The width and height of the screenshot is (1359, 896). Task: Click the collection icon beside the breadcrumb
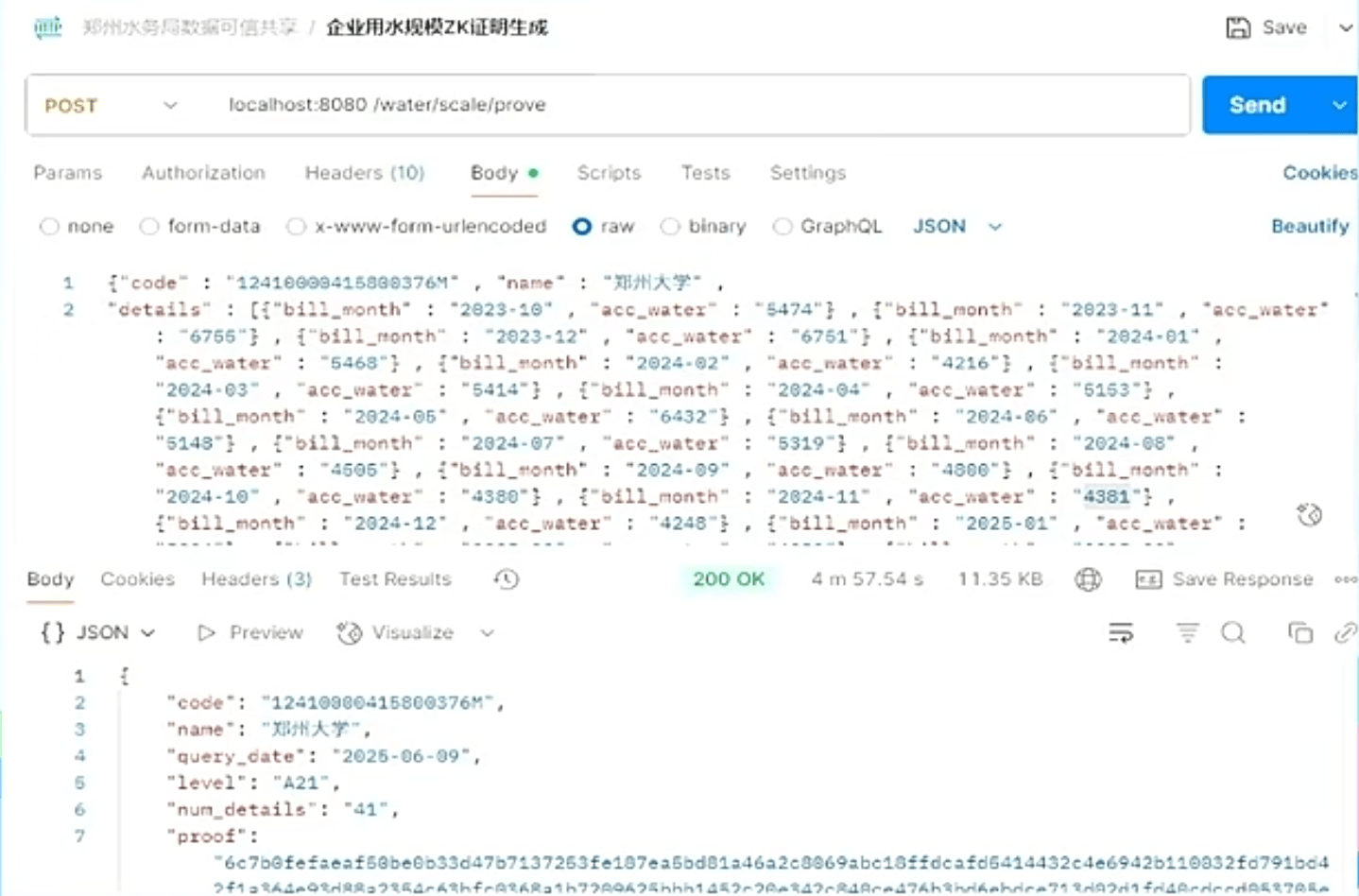tap(47, 27)
